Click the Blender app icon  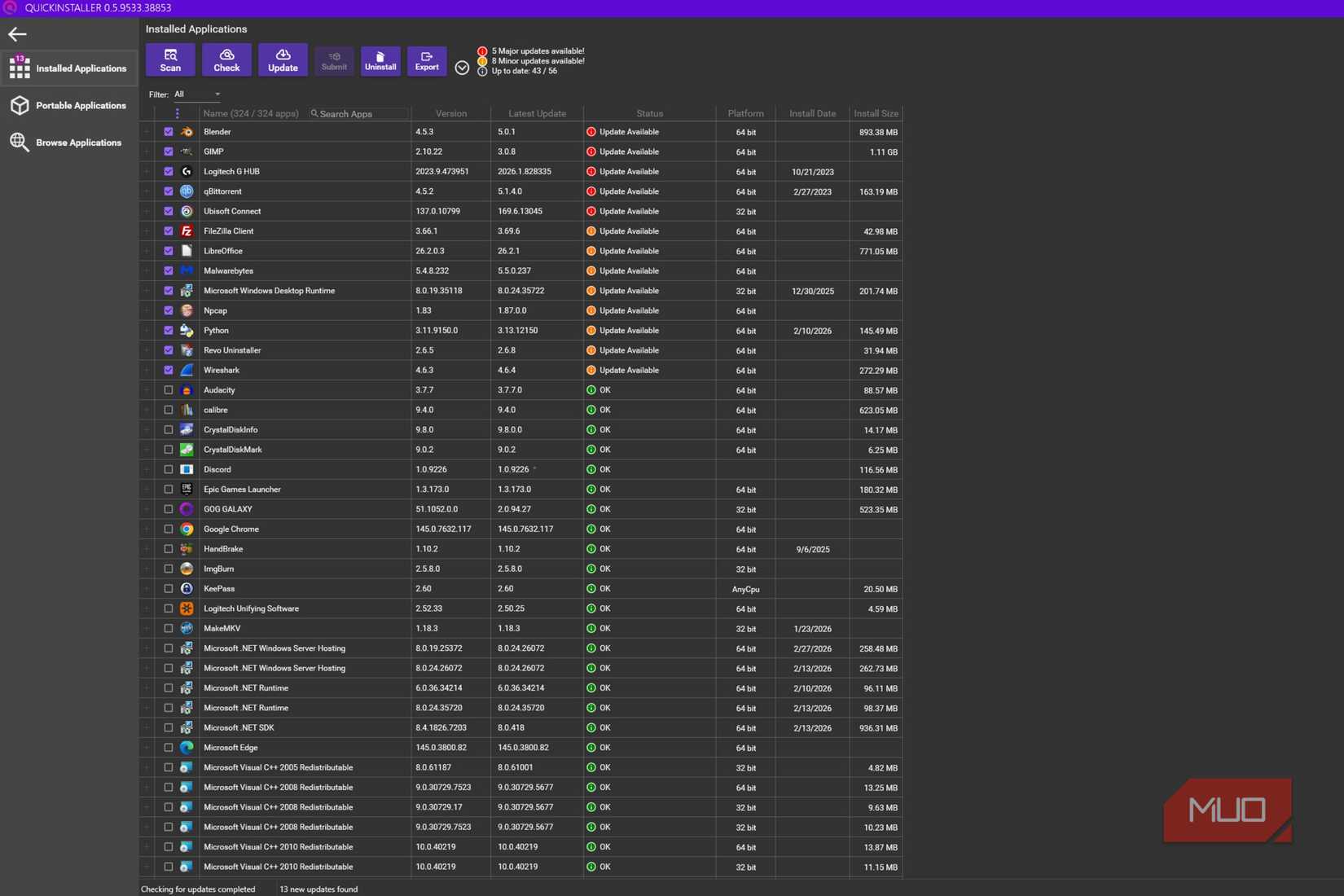(x=187, y=132)
